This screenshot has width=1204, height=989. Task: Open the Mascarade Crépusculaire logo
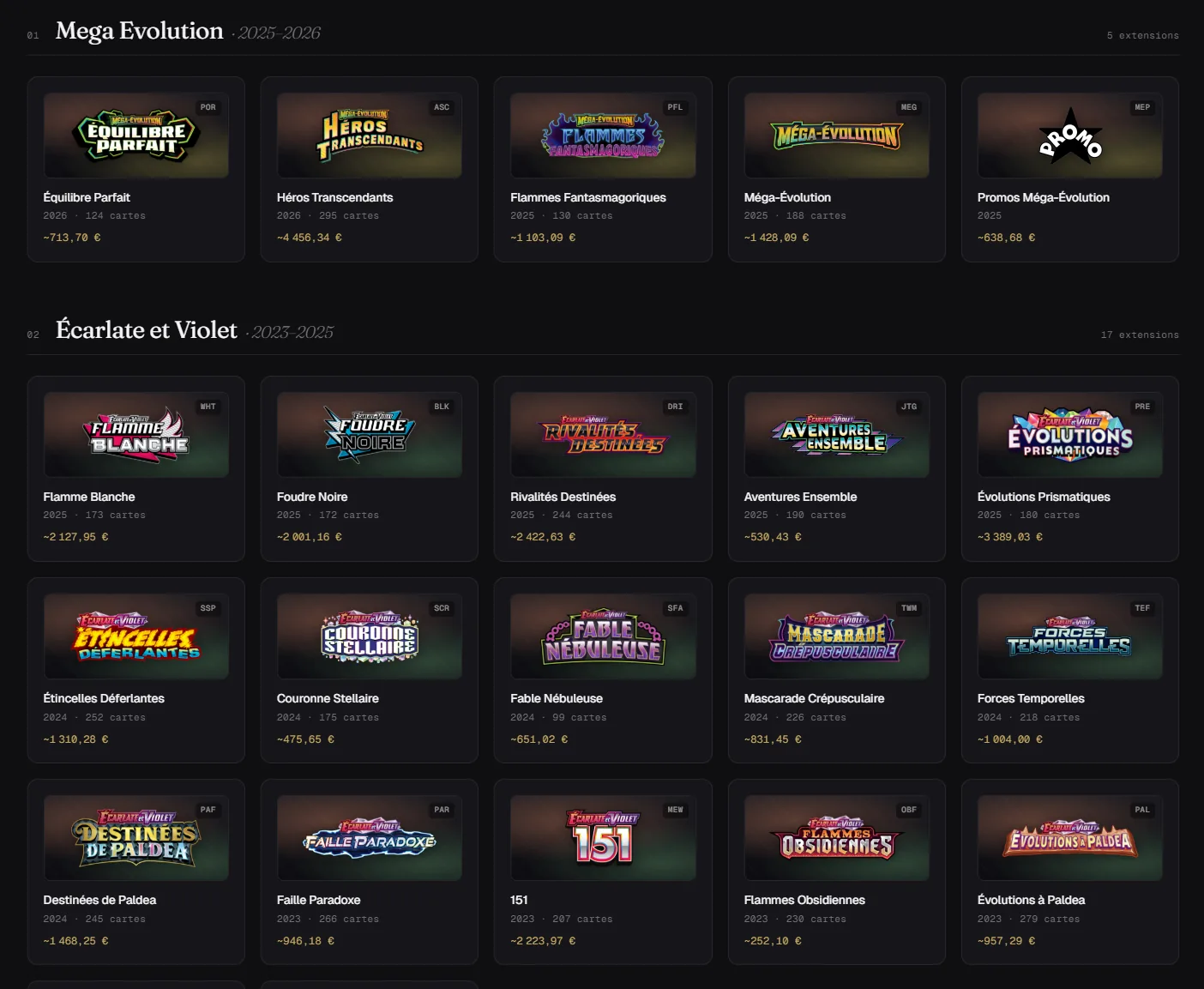(x=837, y=636)
